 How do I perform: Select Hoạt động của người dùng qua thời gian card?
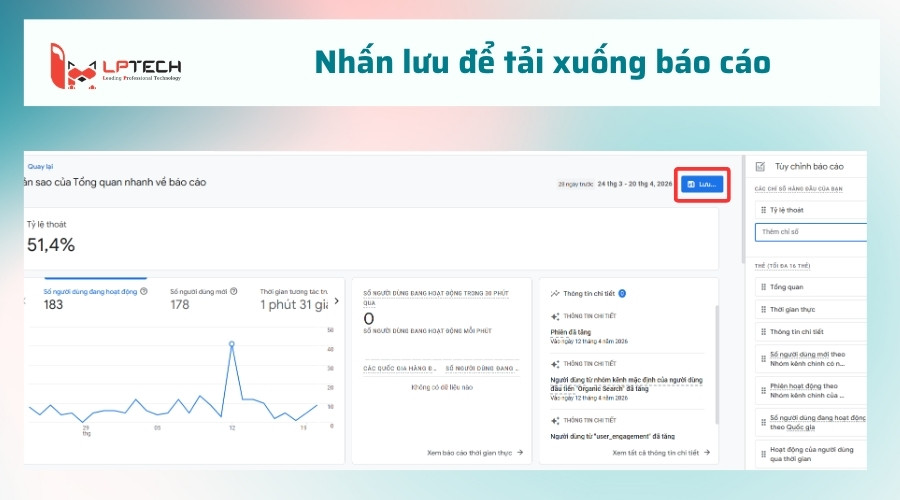click(x=810, y=454)
